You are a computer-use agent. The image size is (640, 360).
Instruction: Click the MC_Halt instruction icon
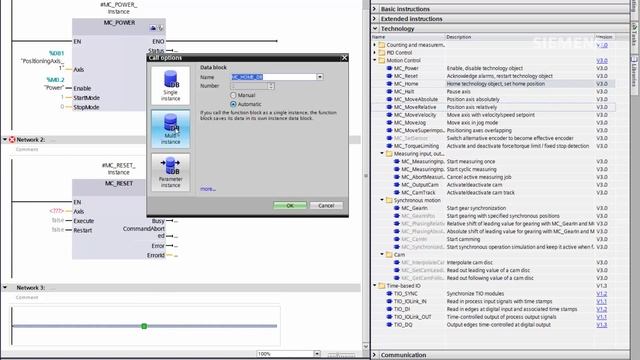coord(389,91)
